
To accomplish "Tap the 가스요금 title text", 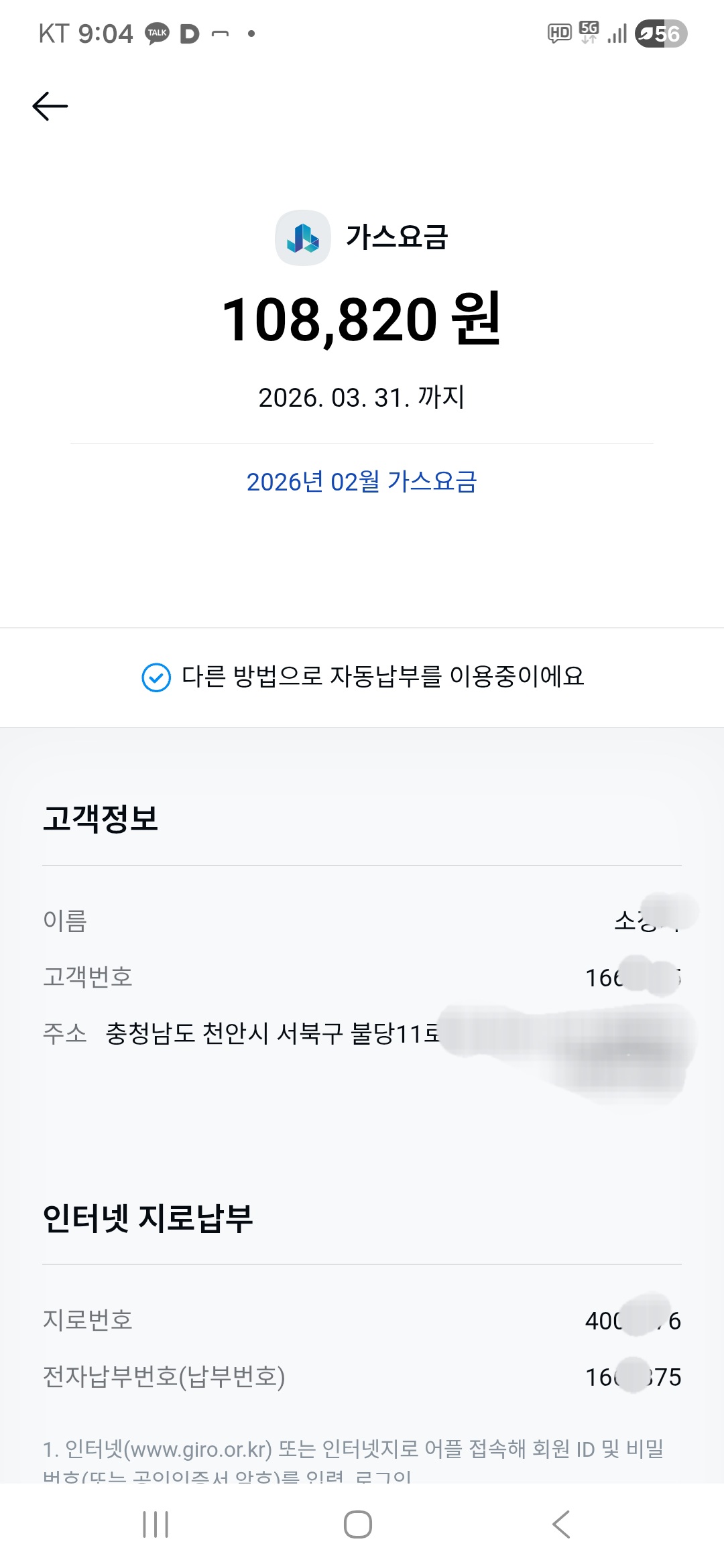I will point(396,237).
